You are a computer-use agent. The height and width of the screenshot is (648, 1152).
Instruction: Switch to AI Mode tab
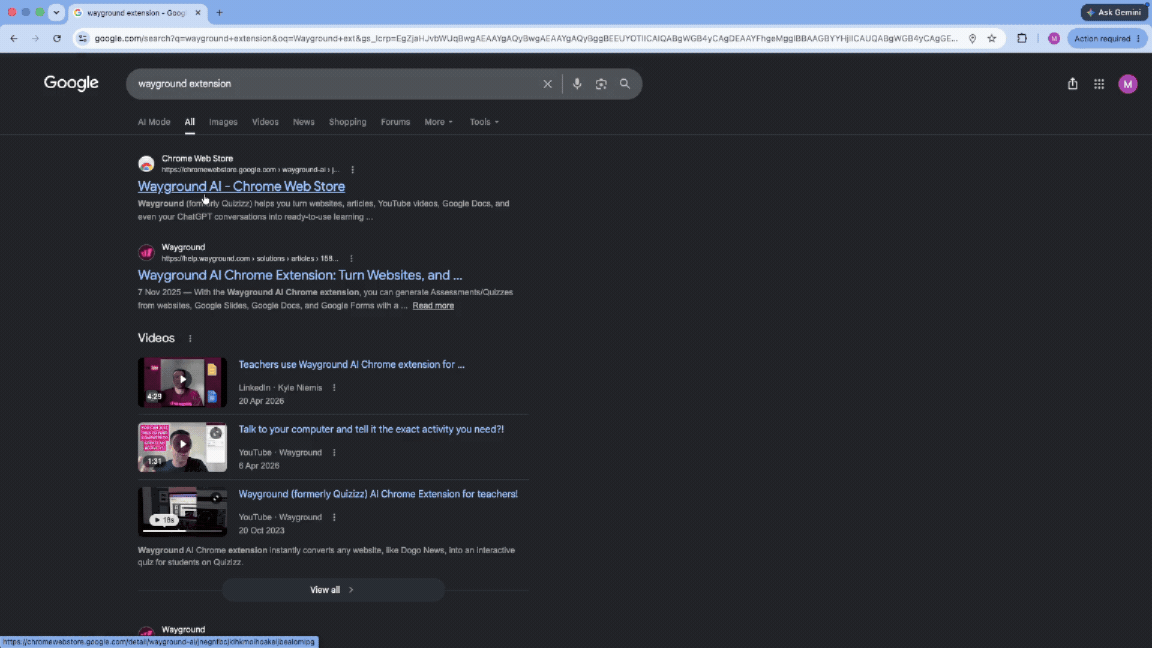(x=154, y=122)
